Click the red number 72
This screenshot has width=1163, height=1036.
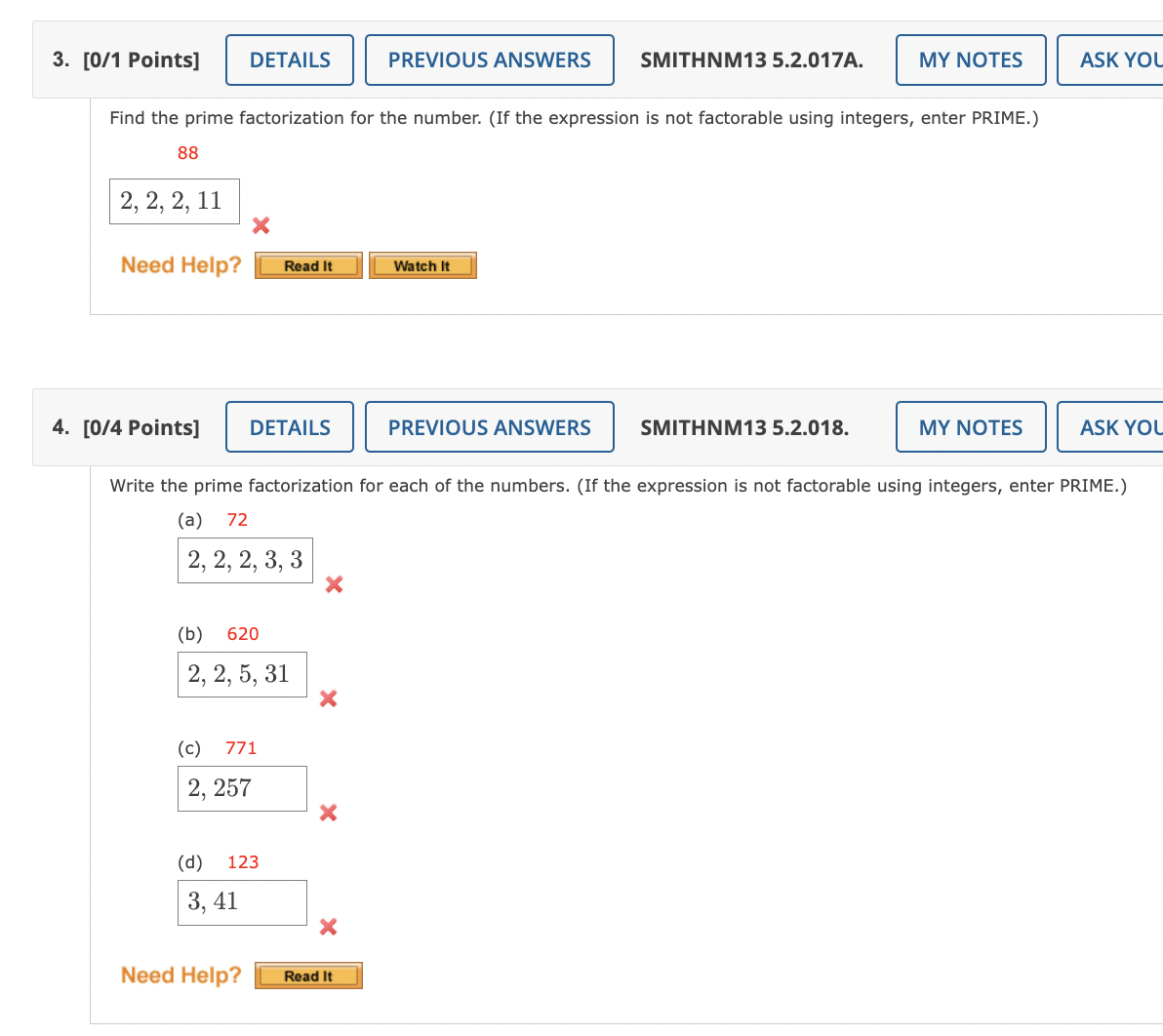click(237, 520)
